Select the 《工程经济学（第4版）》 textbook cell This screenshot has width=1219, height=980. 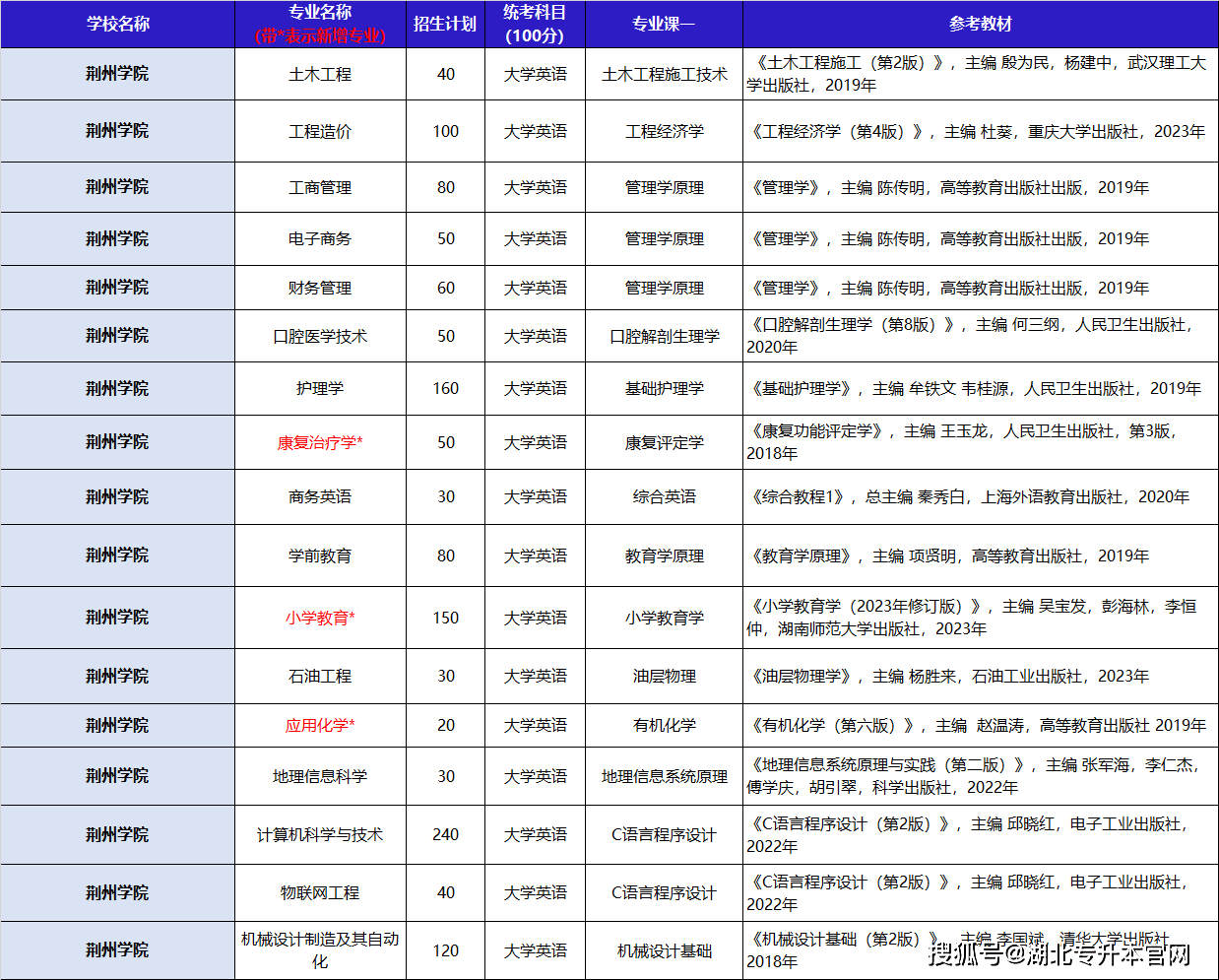(981, 131)
